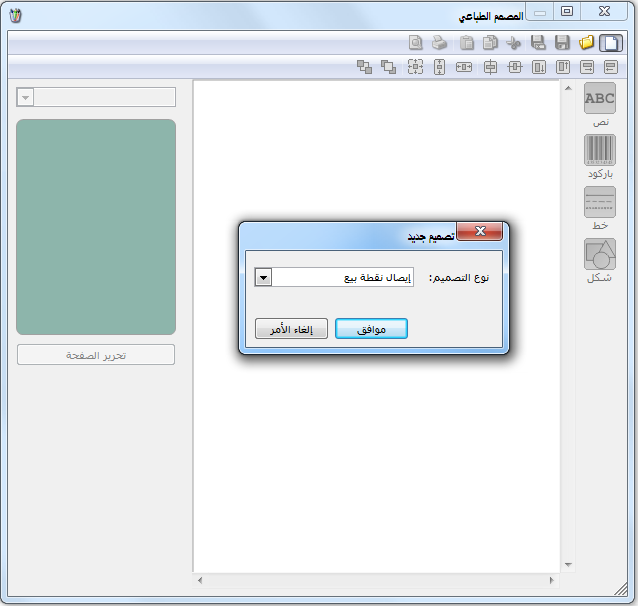Select the line (خط) tool
Screen dimensions: 638x606
pos(600,202)
